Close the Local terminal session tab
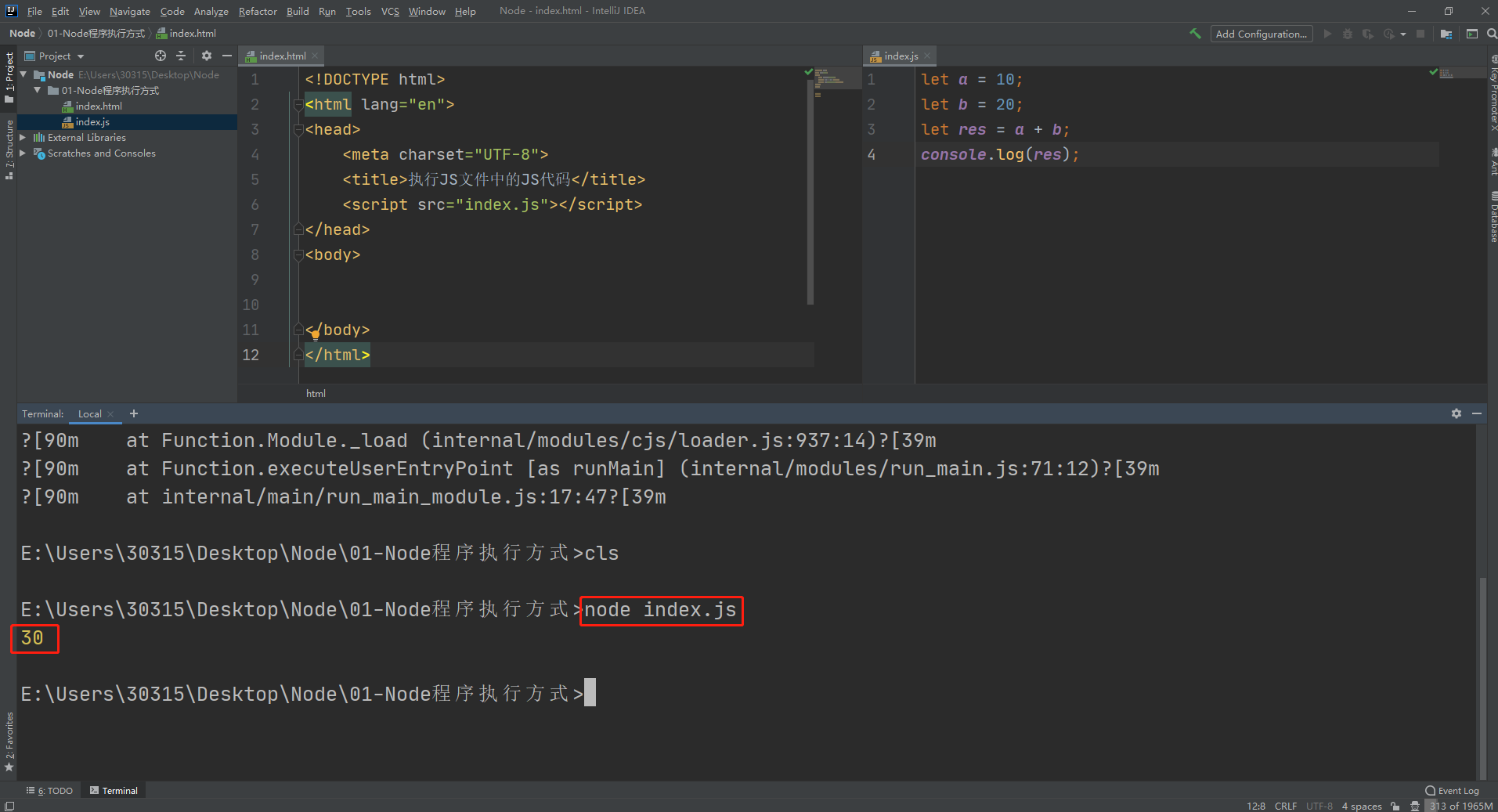 [x=110, y=414]
